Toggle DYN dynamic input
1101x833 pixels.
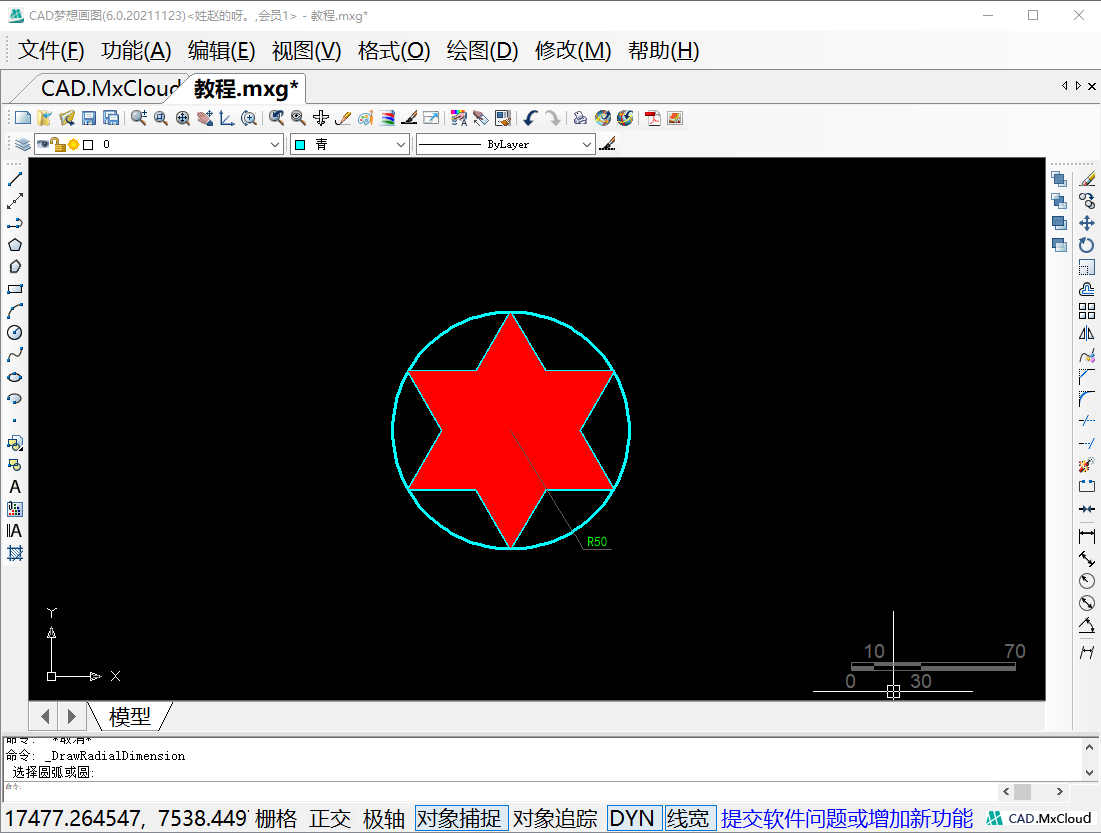(x=632, y=818)
